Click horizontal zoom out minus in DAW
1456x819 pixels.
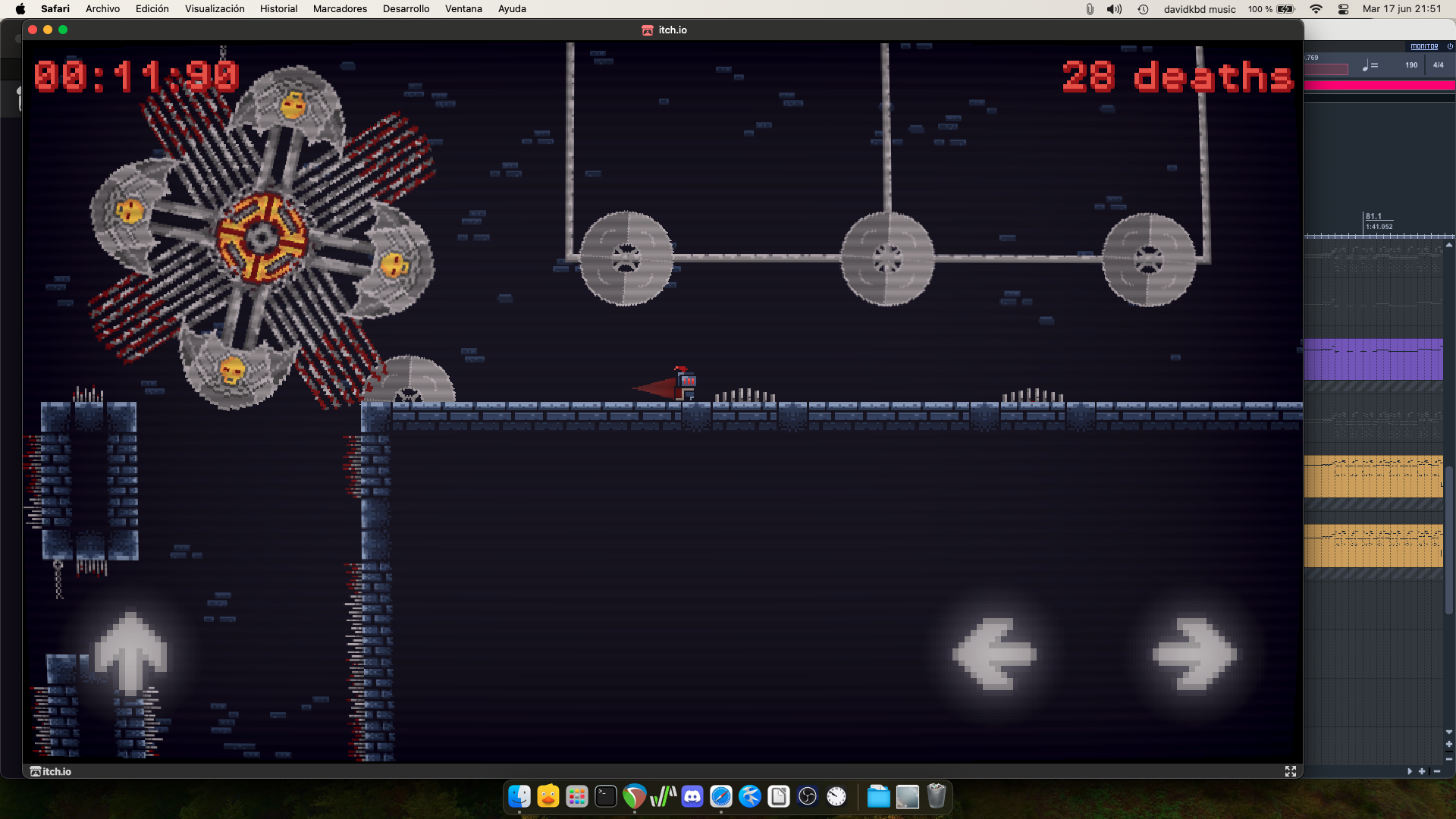pyautogui.click(x=1437, y=771)
